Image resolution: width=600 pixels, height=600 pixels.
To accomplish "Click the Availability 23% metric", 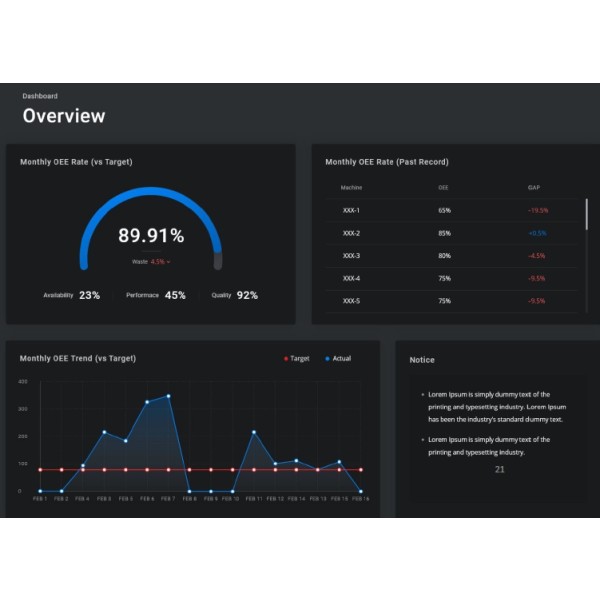I will pyautogui.click(x=72, y=295).
